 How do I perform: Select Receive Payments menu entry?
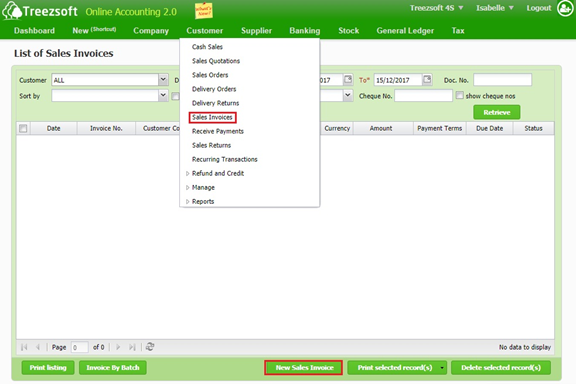218,131
